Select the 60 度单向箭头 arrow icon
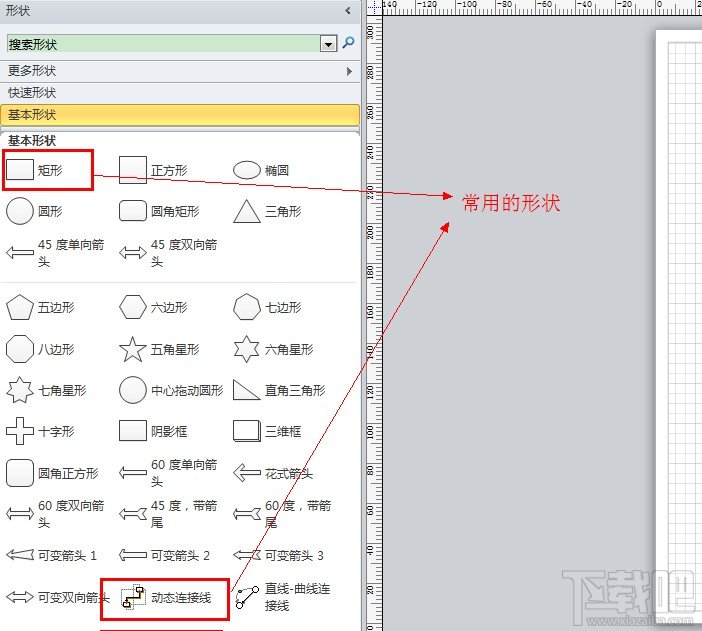 click(133, 472)
